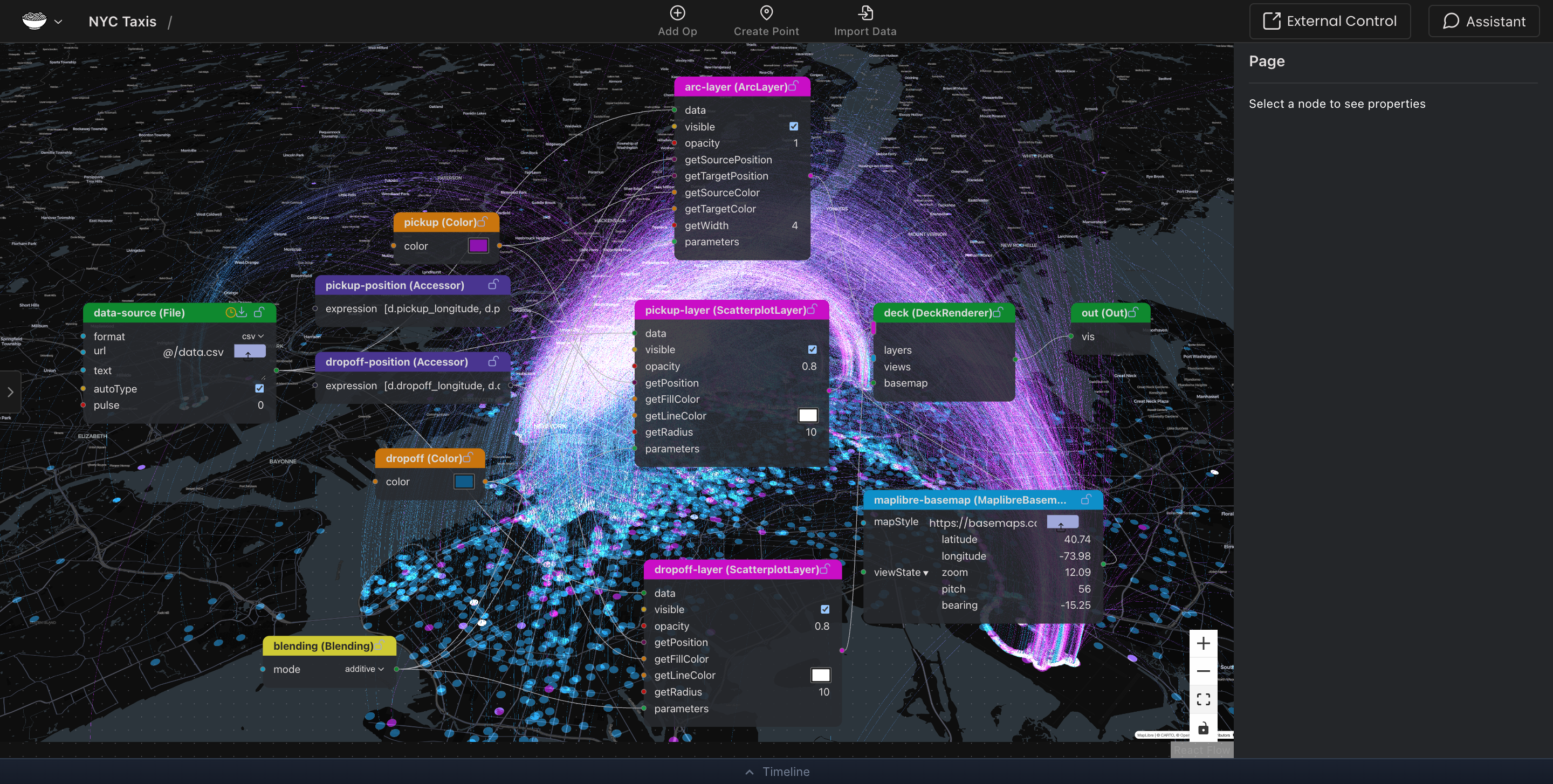This screenshot has height=784, width=1553.
Task: Click the arc-layer opacity value 1
Action: [796, 143]
